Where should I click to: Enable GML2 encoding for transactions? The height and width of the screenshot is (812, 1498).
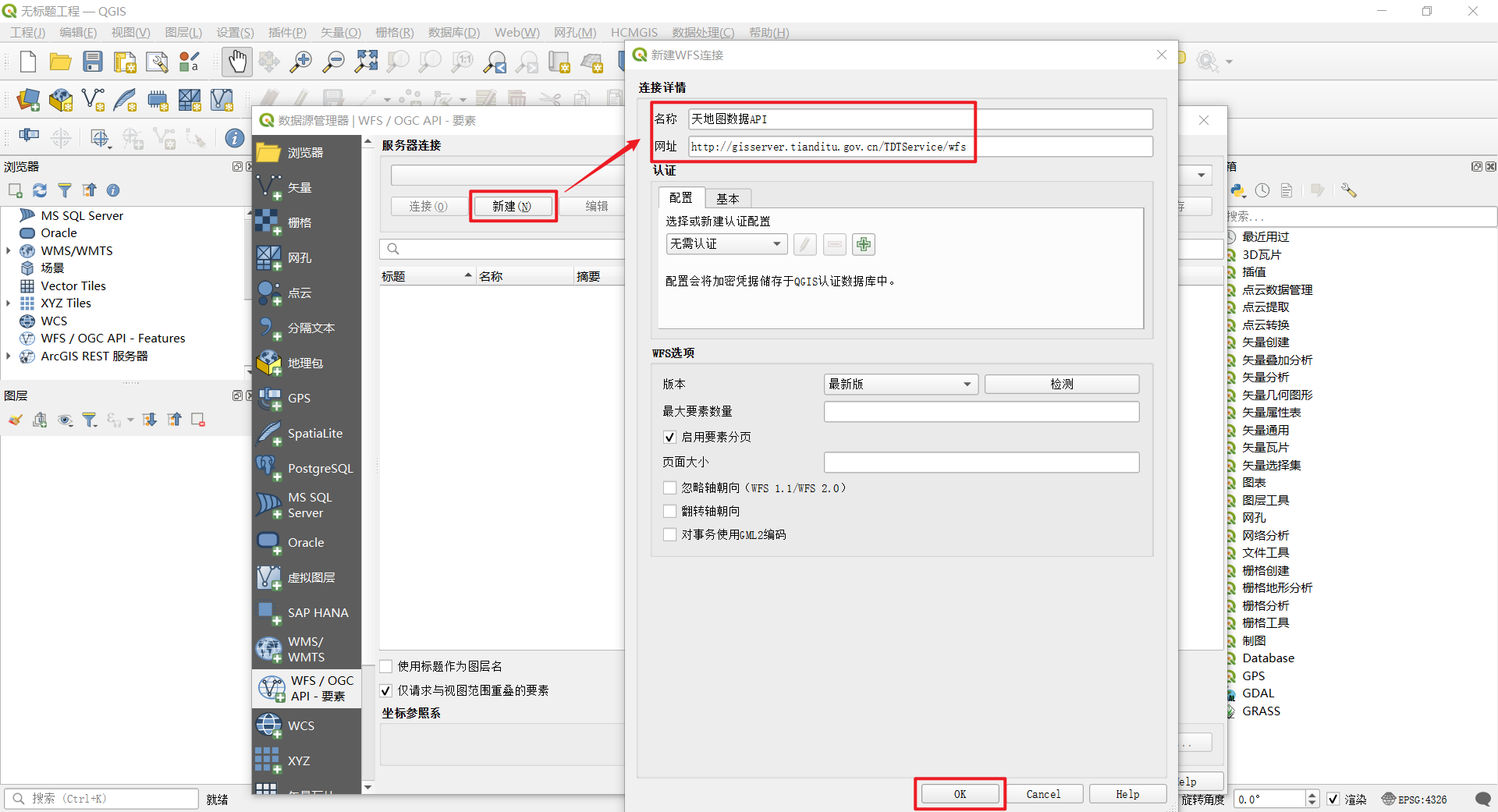click(669, 535)
